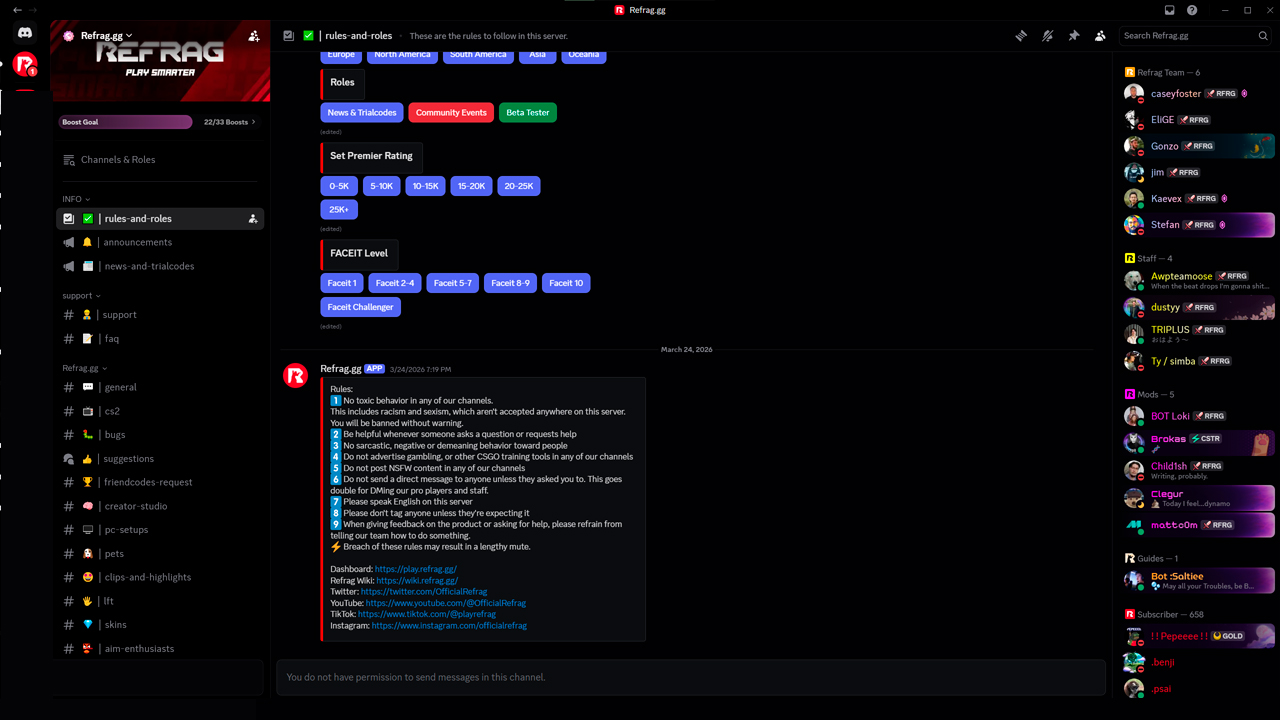Go forward using the title bar arrow
1280x720 pixels.
pyautogui.click(x=33, y=10)
